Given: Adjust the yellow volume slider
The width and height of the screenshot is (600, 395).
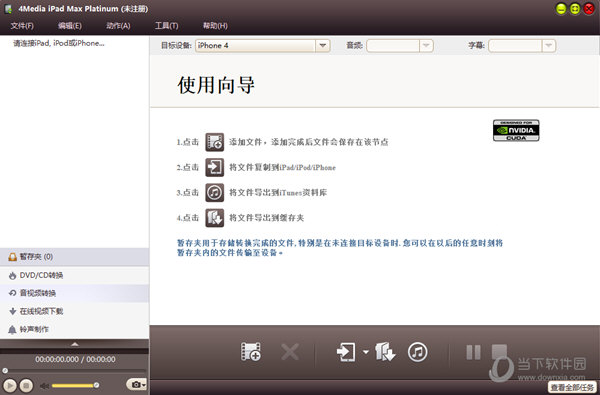Looking at the screenshot, I should [x=75, y=385].
